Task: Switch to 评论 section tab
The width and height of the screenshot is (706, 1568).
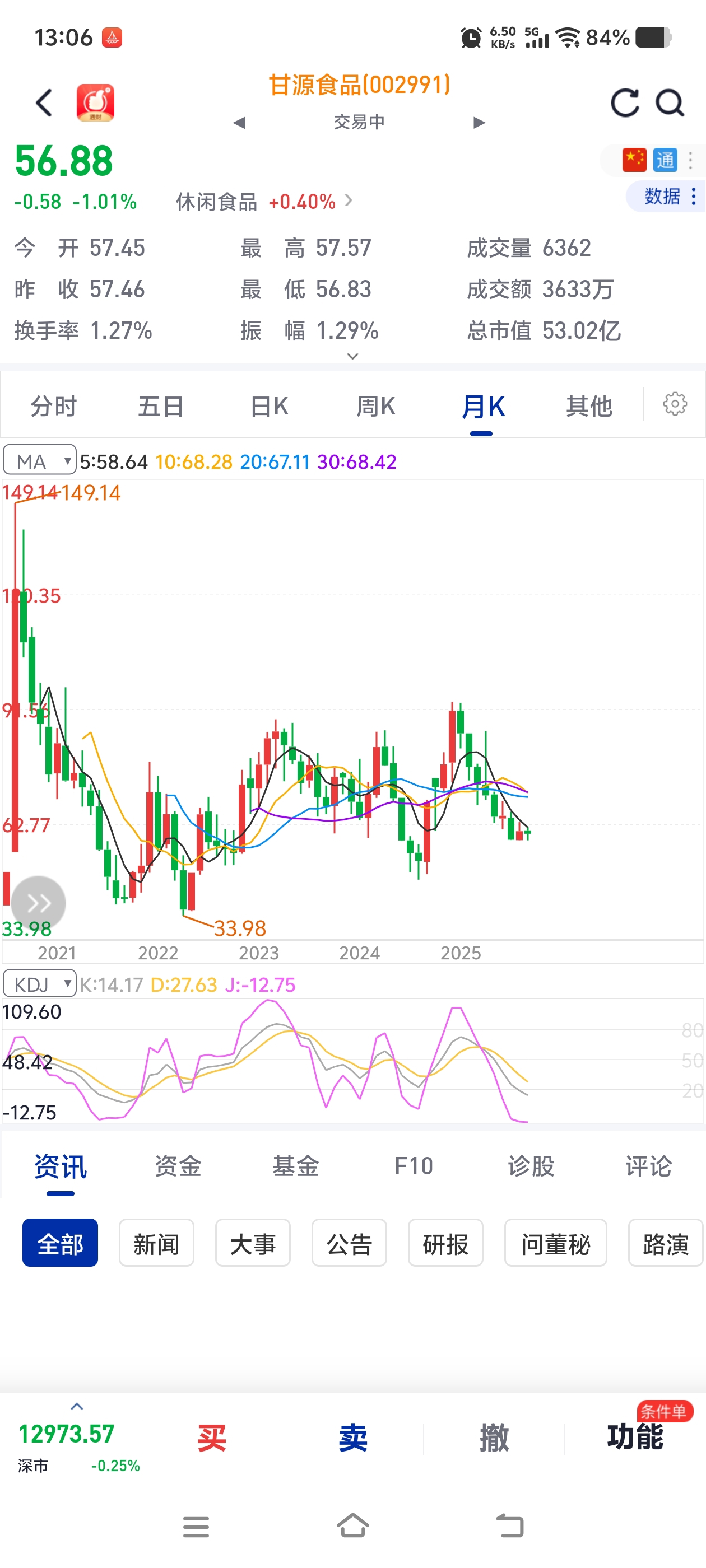Action: coord(649,1166)
